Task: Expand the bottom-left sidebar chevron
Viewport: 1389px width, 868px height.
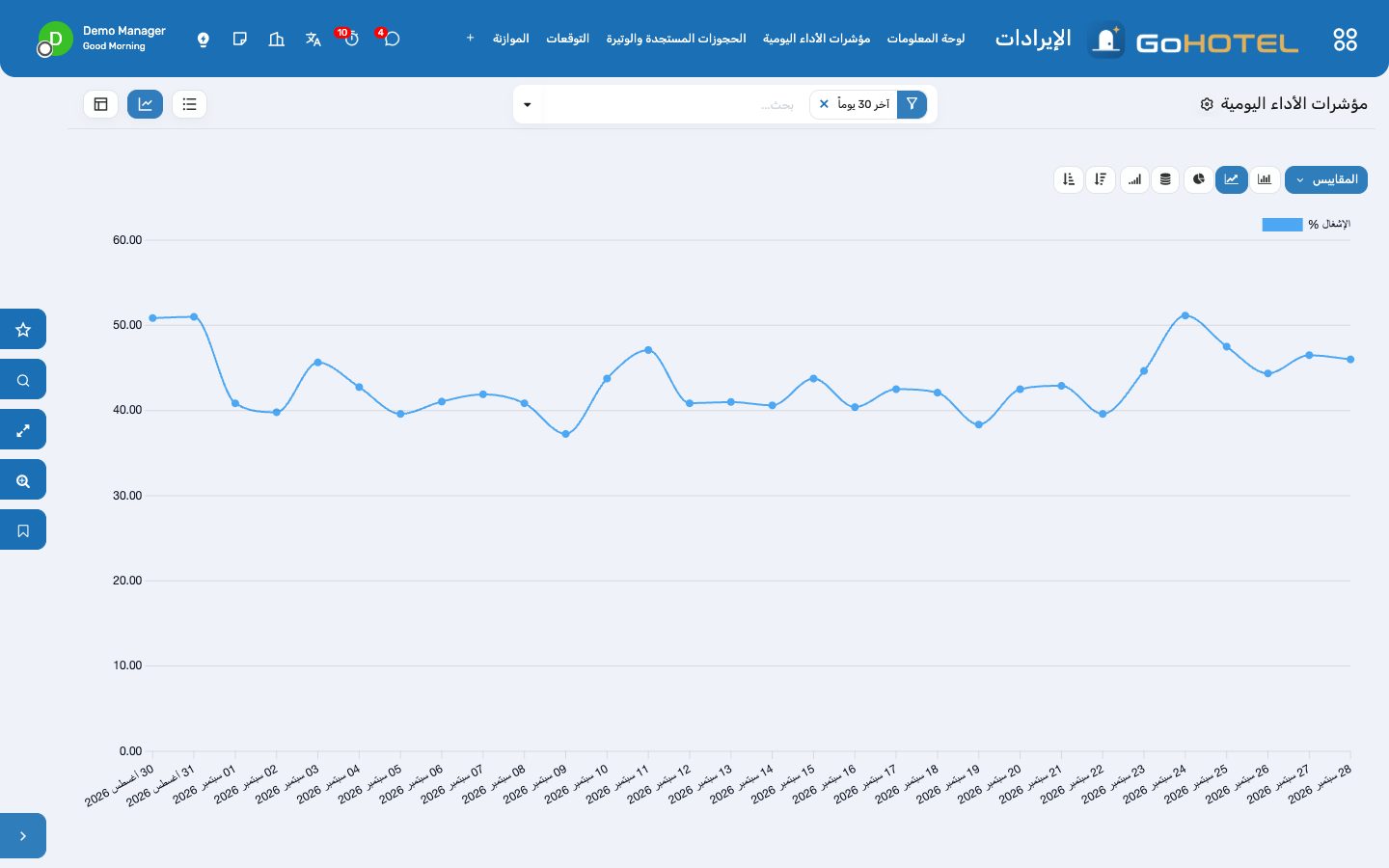Action: pos(23,836)
